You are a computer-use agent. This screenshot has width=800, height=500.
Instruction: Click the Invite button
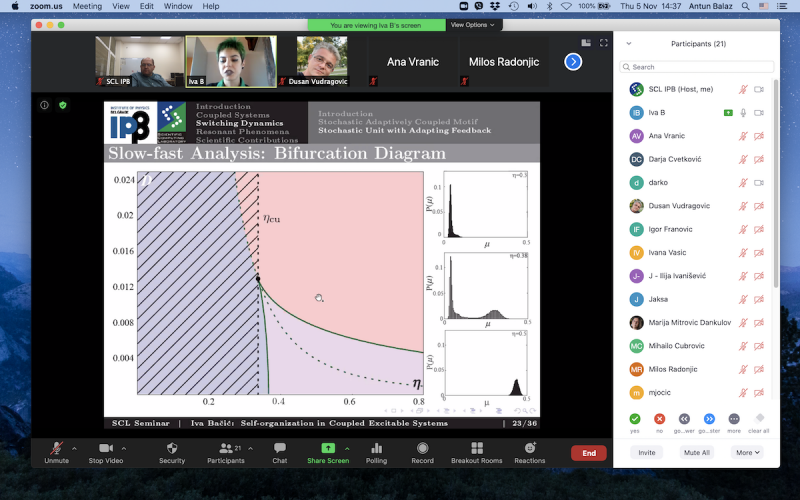(x=647, y=452)
